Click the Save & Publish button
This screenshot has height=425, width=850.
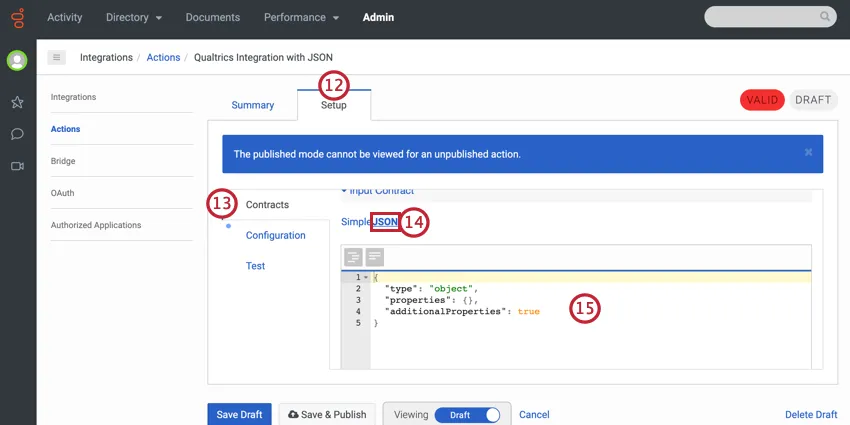click(326, 415)
